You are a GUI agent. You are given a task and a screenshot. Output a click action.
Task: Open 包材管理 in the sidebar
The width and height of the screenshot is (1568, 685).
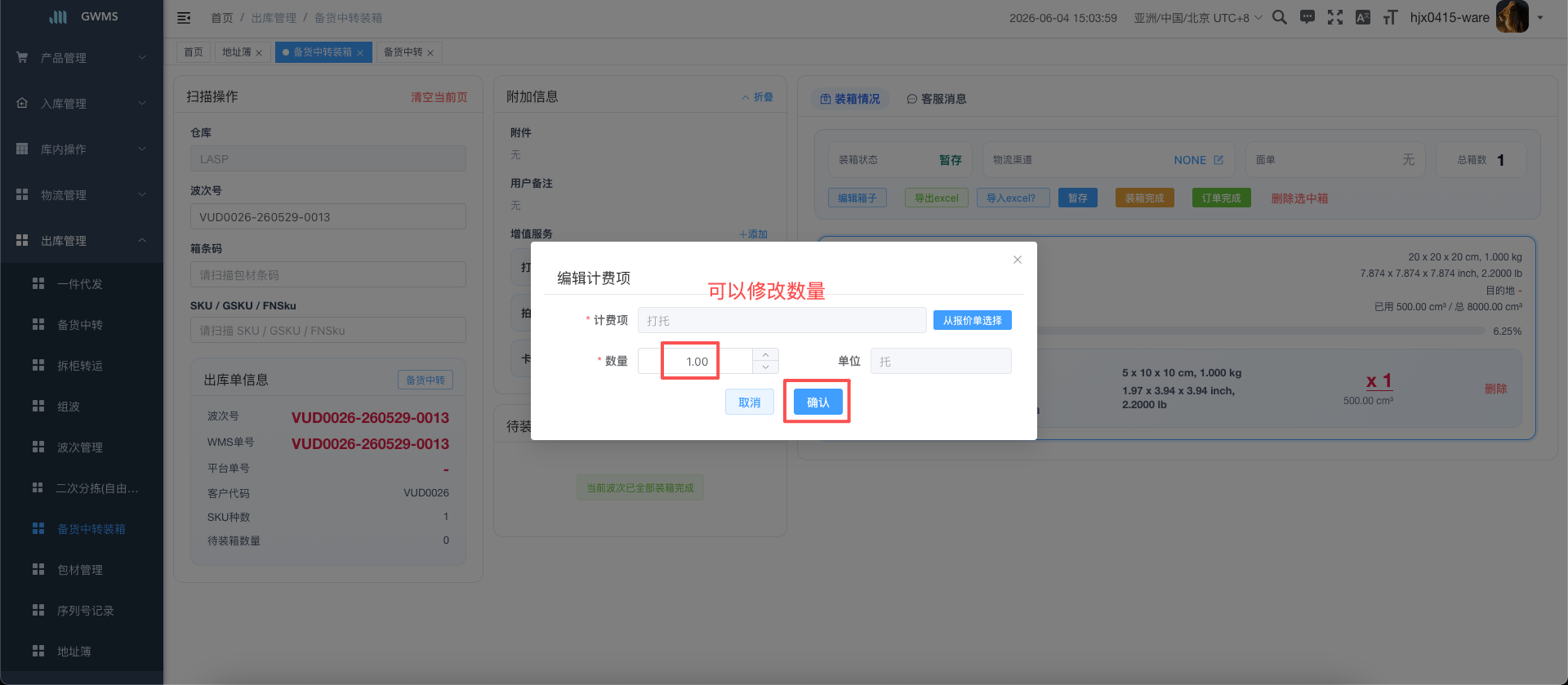click(82, 570)
